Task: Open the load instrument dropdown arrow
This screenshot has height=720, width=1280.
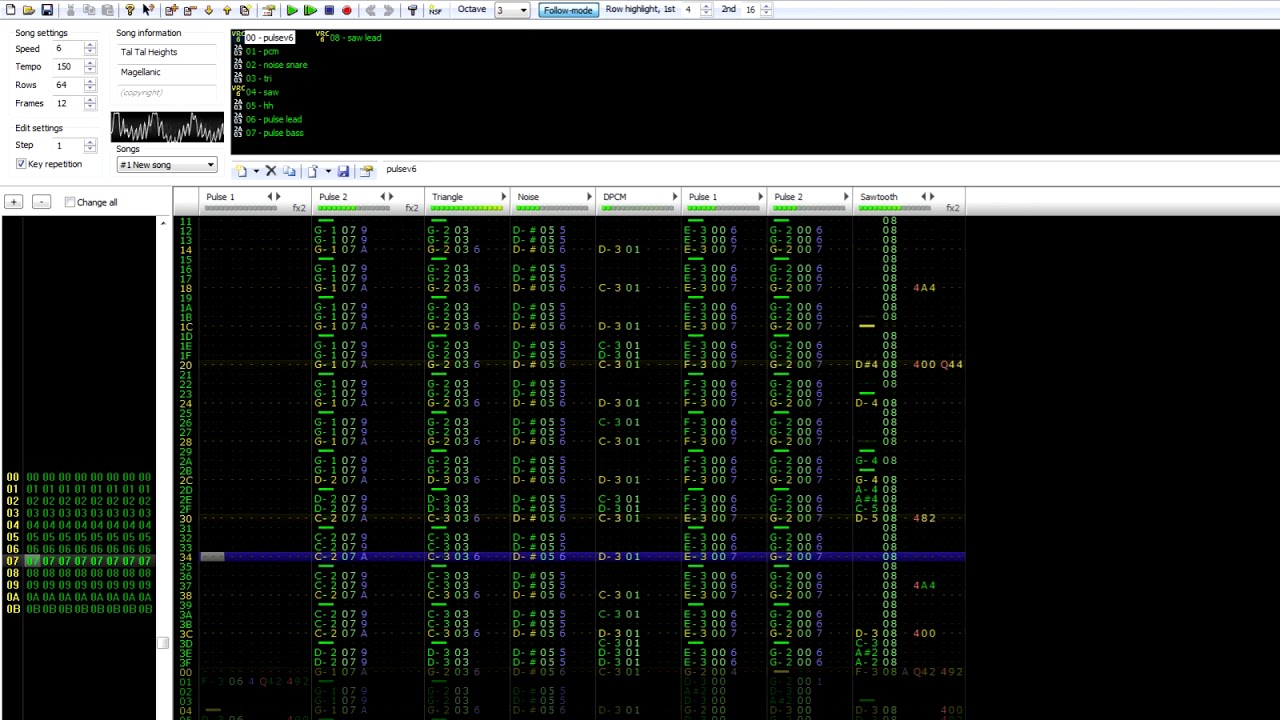Action: [x=328, y=171]
